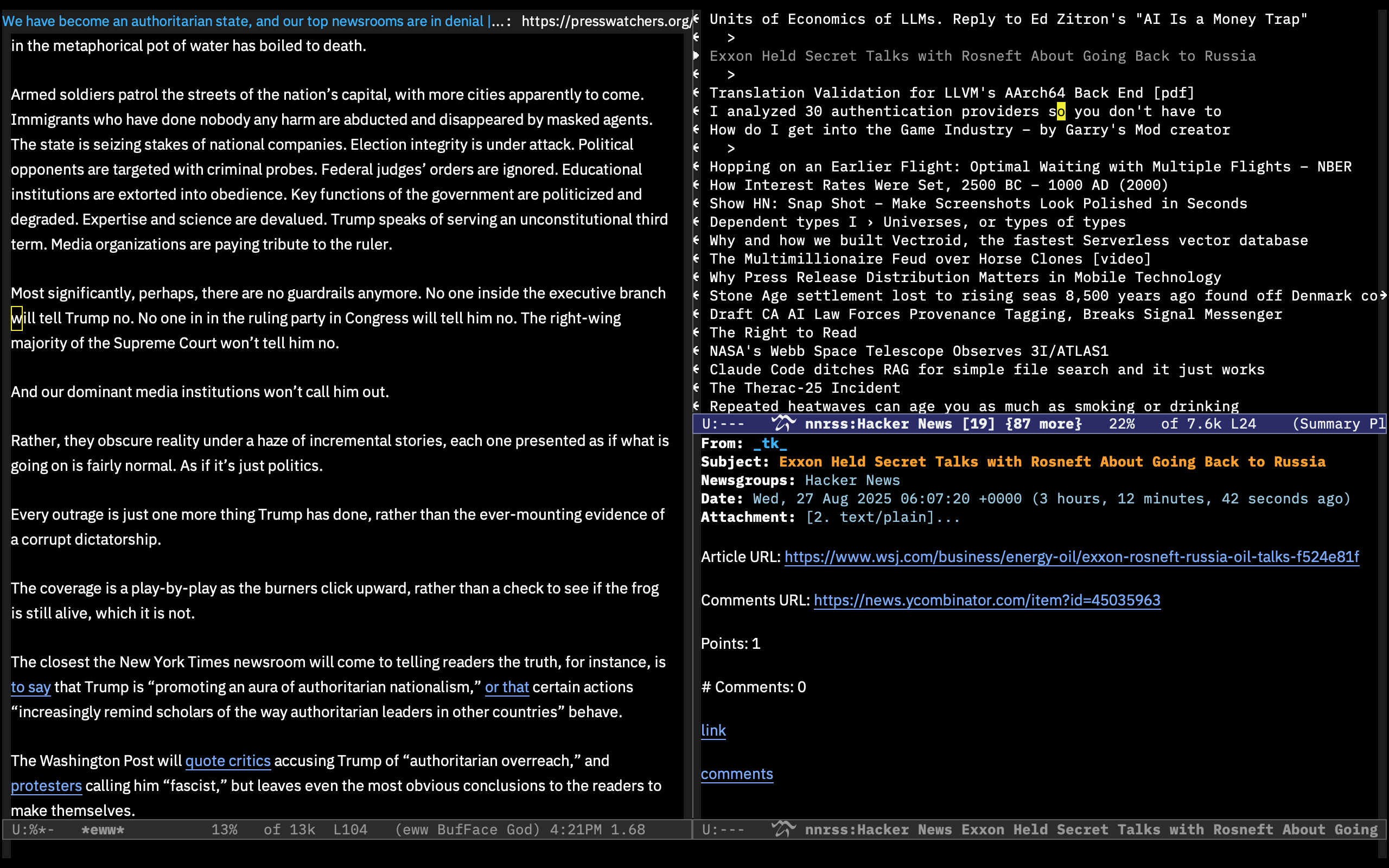
Task: Open the news.ycombinator.com comments URL
Action: click(986, 600)
